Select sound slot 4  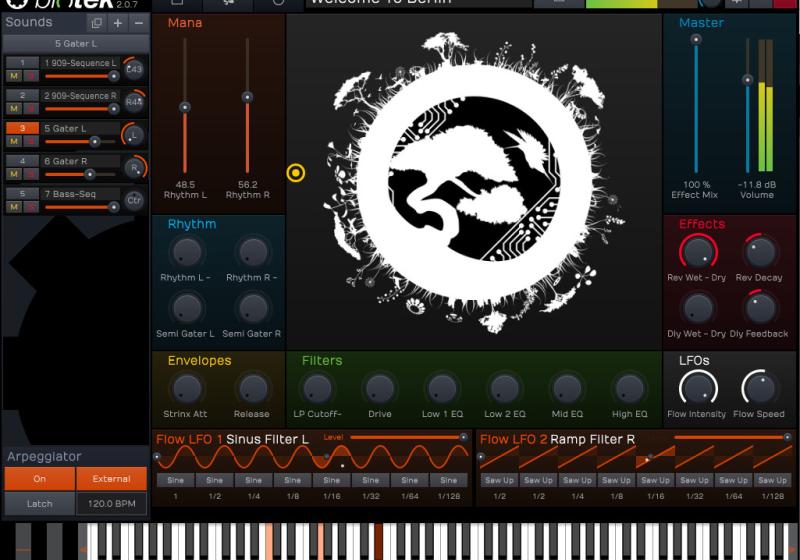point(22,161)
